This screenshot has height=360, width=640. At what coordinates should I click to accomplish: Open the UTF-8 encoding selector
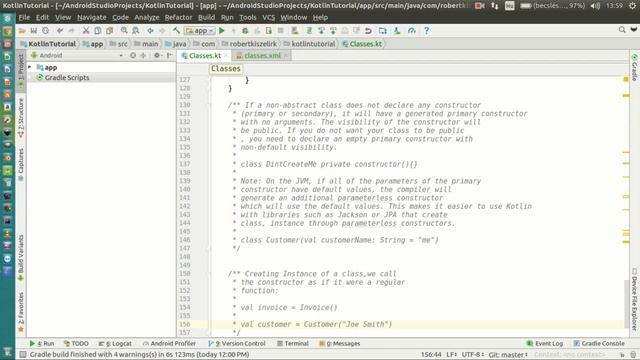pyautogui.click(x=473, y=355)
